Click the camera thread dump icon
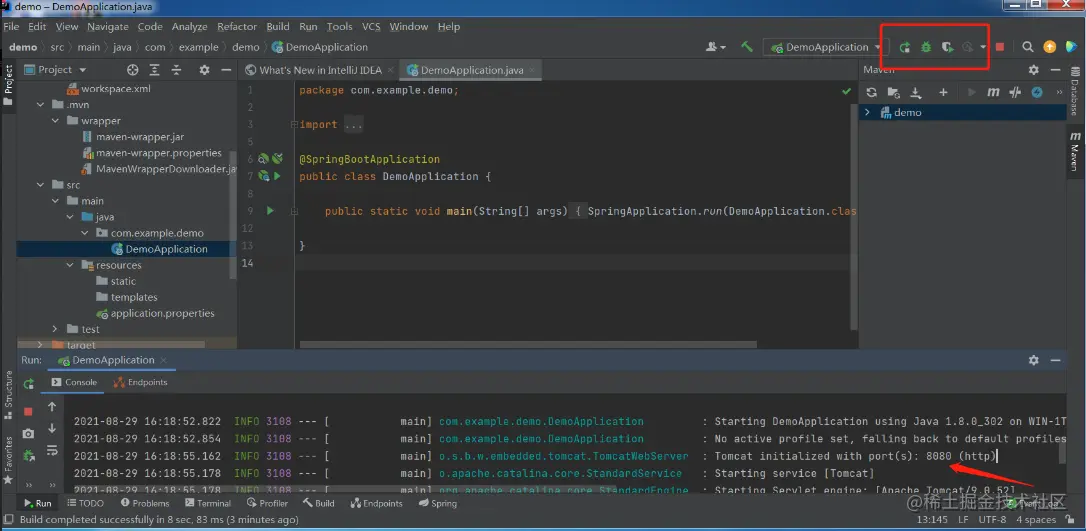The height and width of the screenshot is (531, 1086). point(28,433)
